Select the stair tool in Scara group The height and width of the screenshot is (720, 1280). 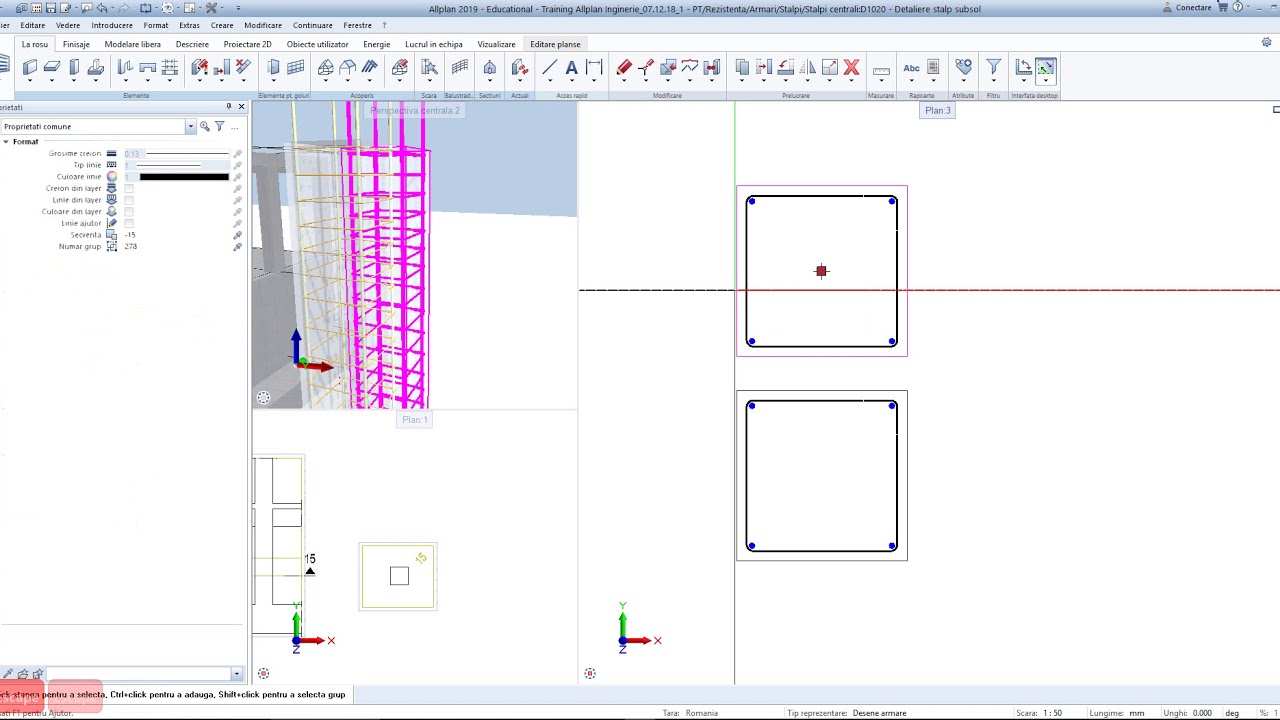point(429,67)
